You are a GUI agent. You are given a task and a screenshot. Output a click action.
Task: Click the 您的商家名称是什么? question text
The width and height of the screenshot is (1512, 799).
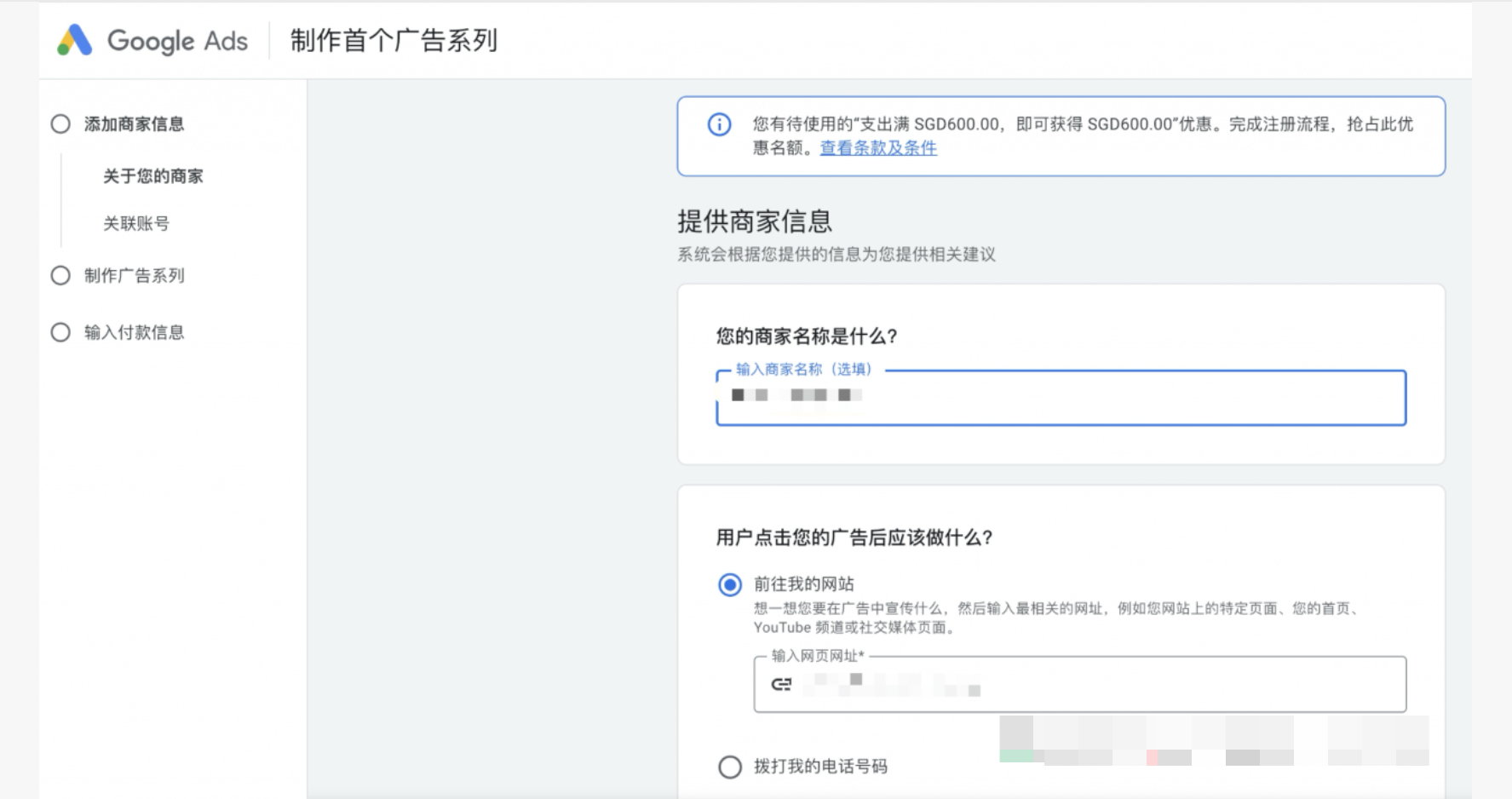point(807,336)
